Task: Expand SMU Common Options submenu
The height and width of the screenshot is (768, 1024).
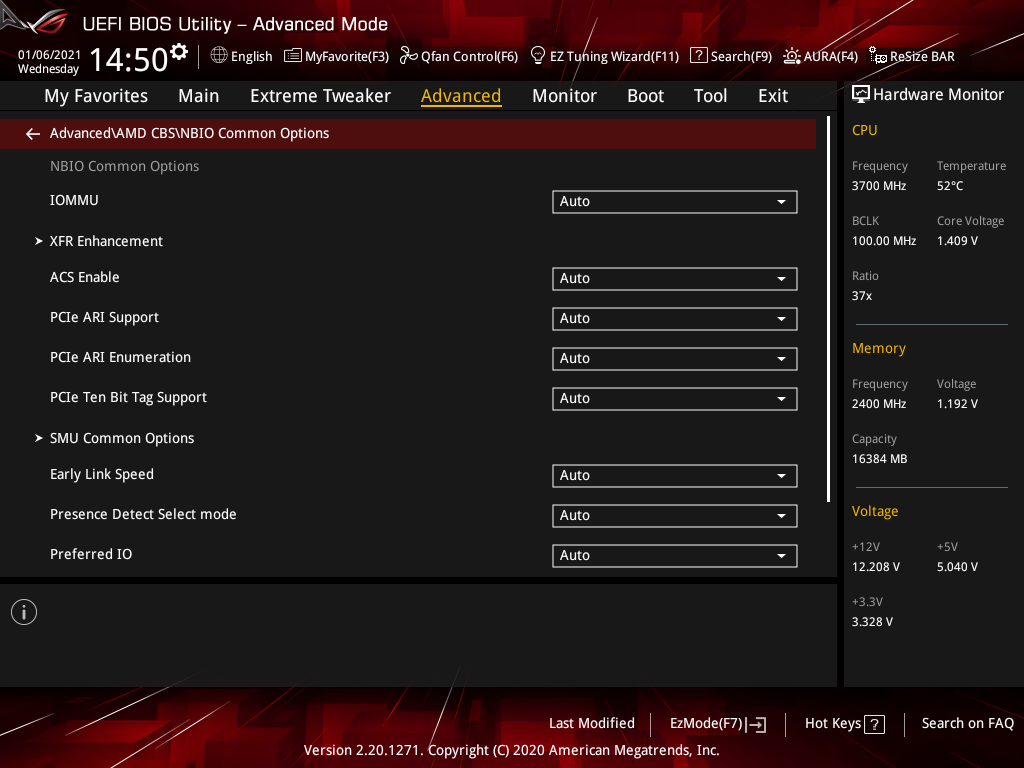Action: (x=121, y=438)
